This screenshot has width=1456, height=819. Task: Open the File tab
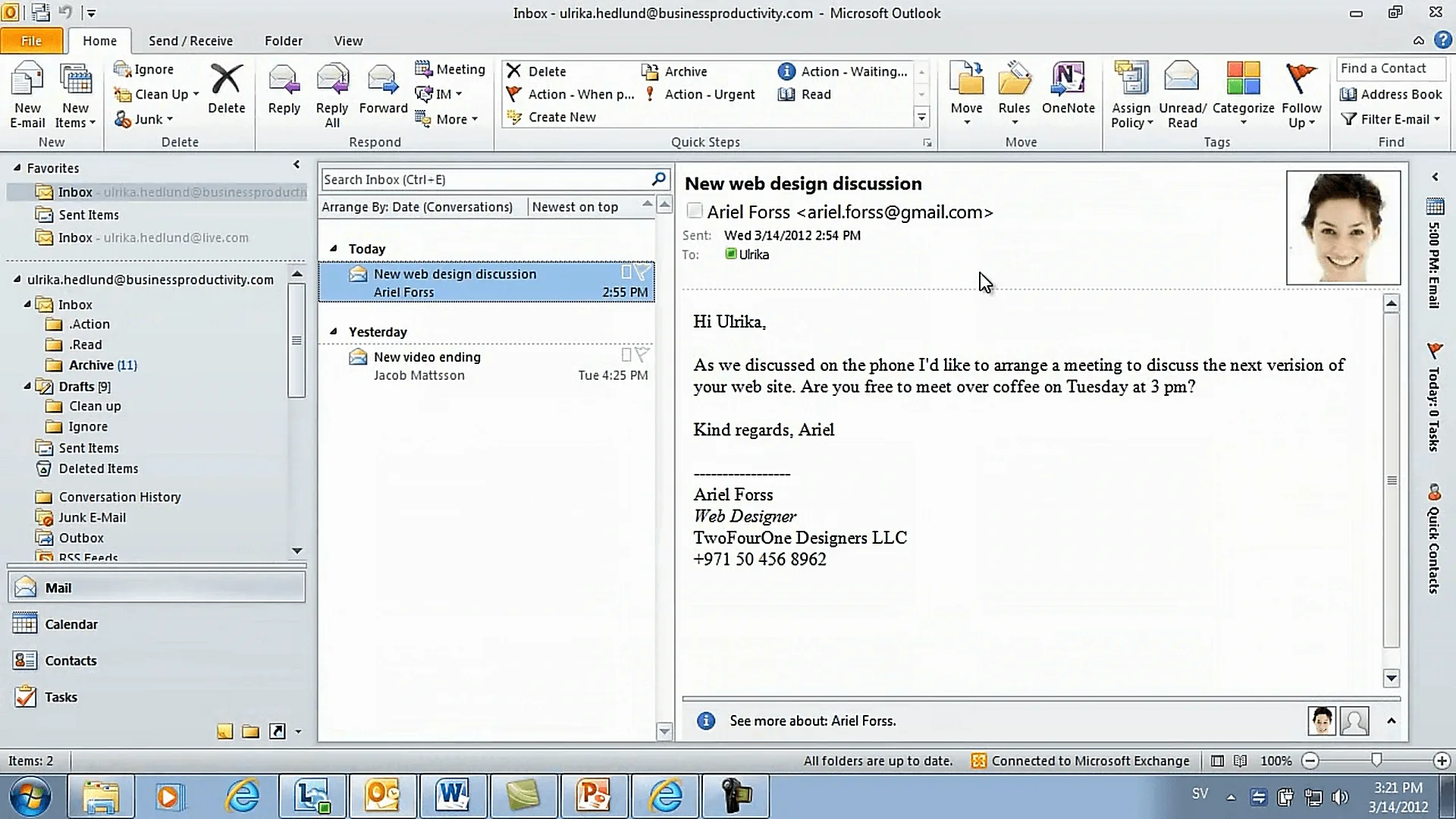31,40
